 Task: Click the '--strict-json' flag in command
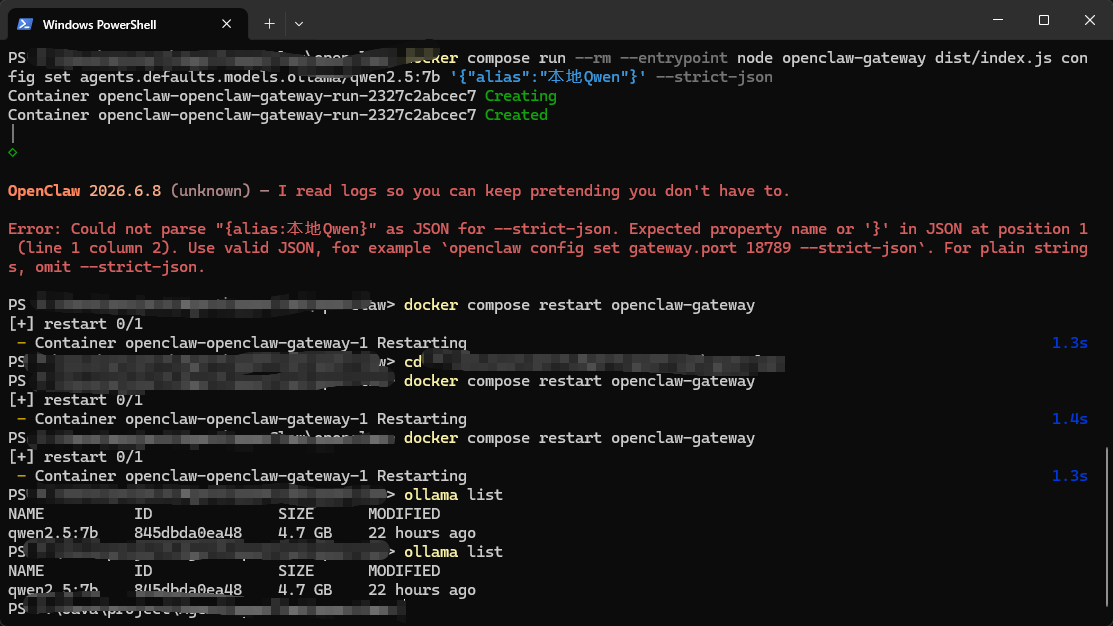click(713, 77)
